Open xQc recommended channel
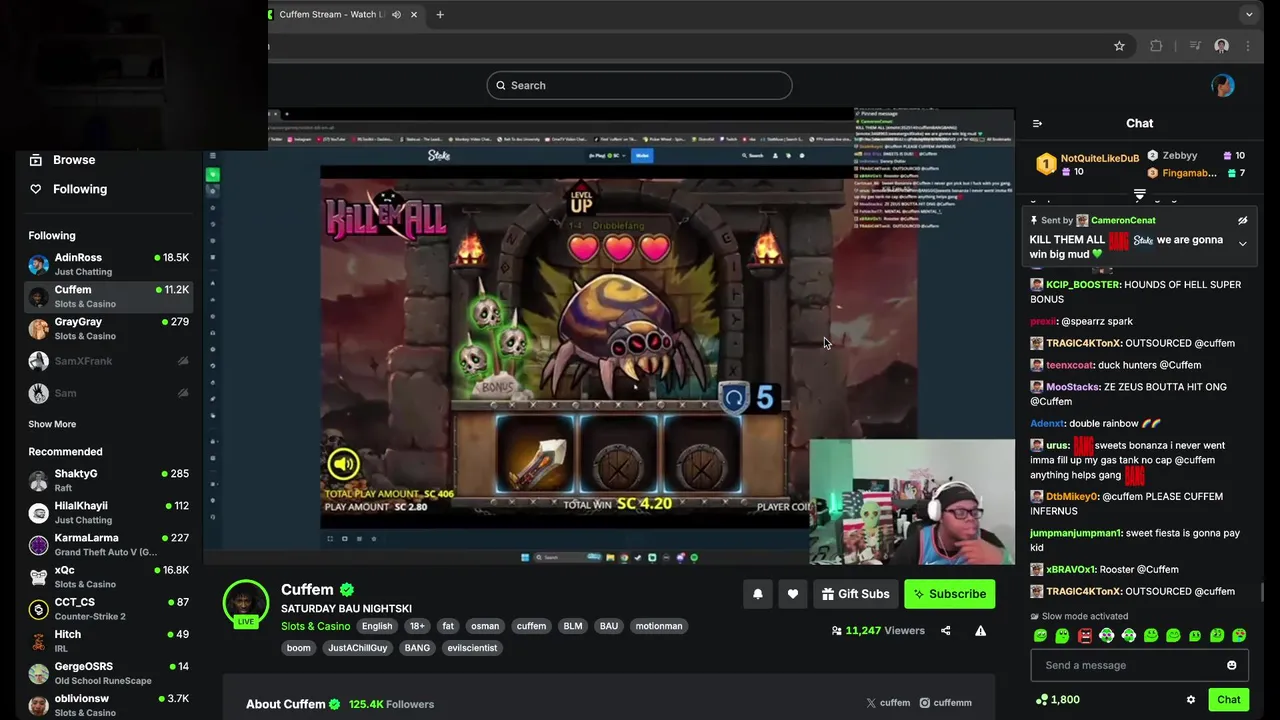Viewport: 1280px width, 720px height. point(108,576)
